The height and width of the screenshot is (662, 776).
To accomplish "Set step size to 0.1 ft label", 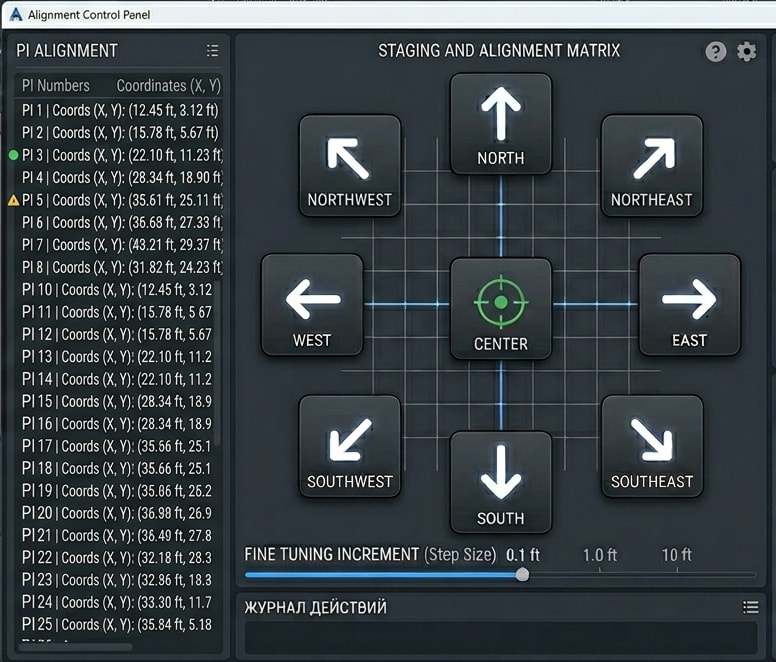I will click(523, 555).
